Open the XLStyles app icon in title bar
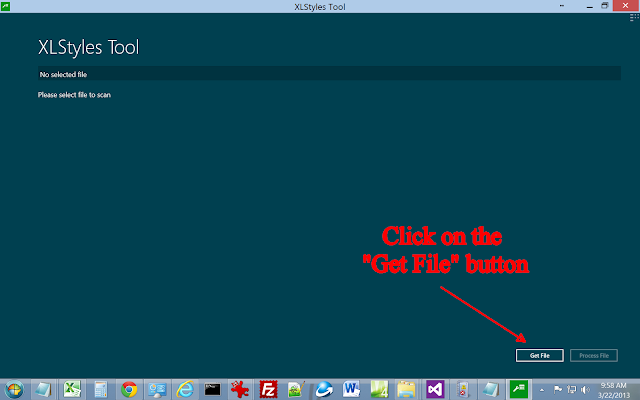640x400 pixels. point(5,6)
